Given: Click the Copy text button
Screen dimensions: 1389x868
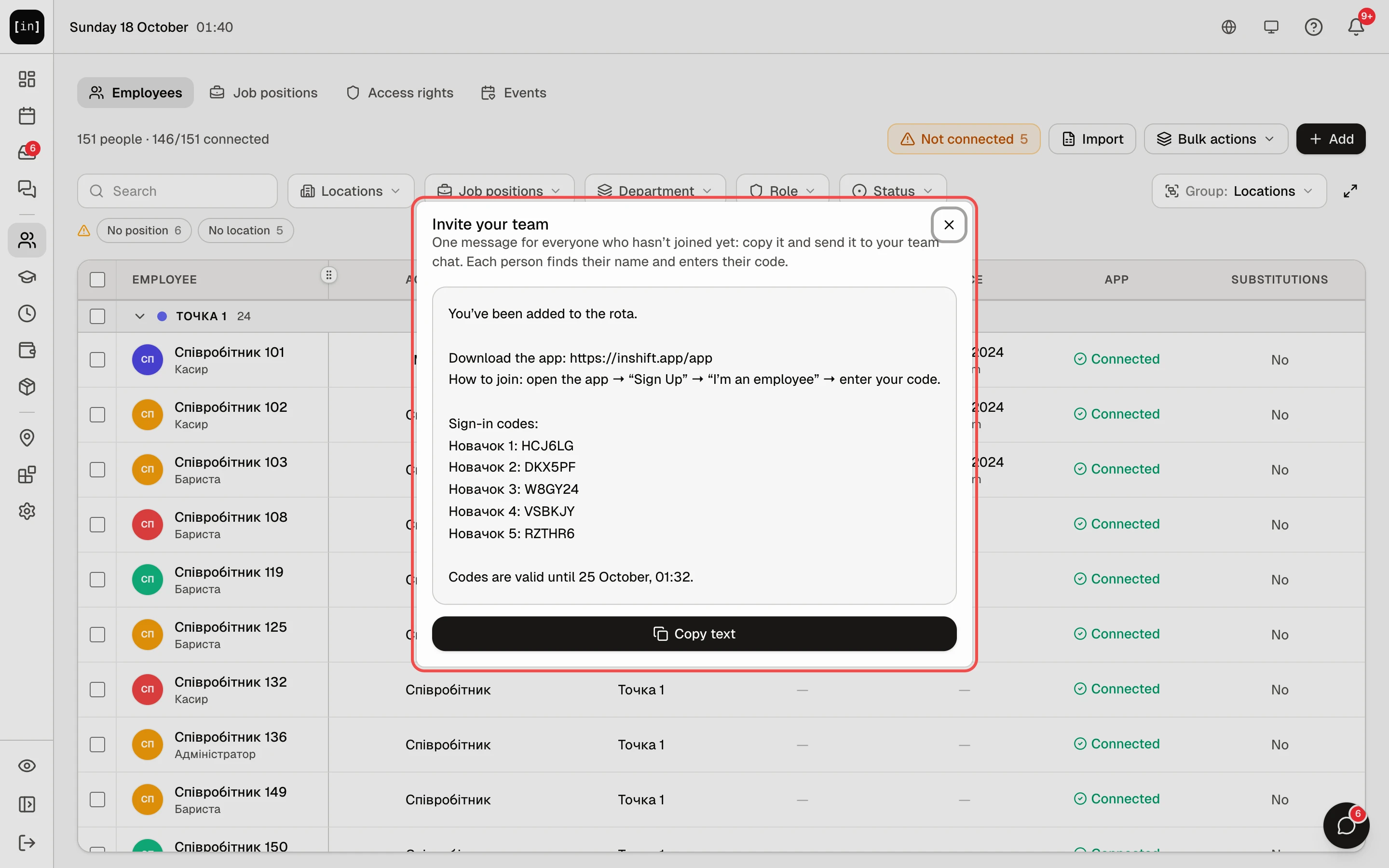Looking at the screenshot, I should pos(694,634).
